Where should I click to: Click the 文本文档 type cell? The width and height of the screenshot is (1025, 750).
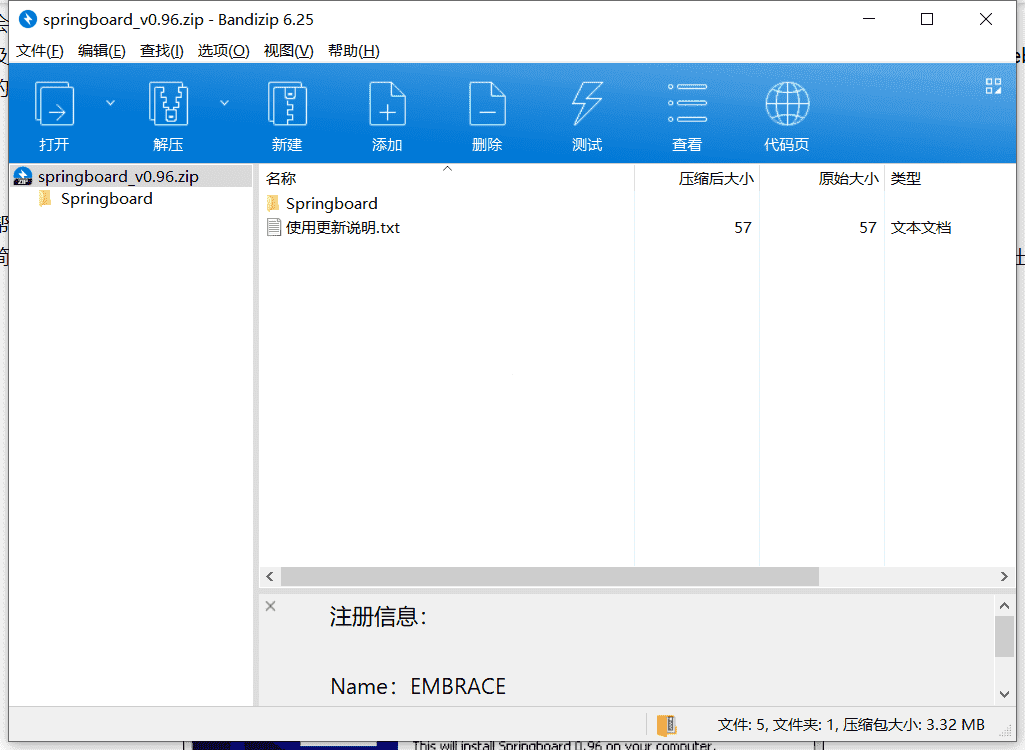pyautogui.click(x=920, y=228)
